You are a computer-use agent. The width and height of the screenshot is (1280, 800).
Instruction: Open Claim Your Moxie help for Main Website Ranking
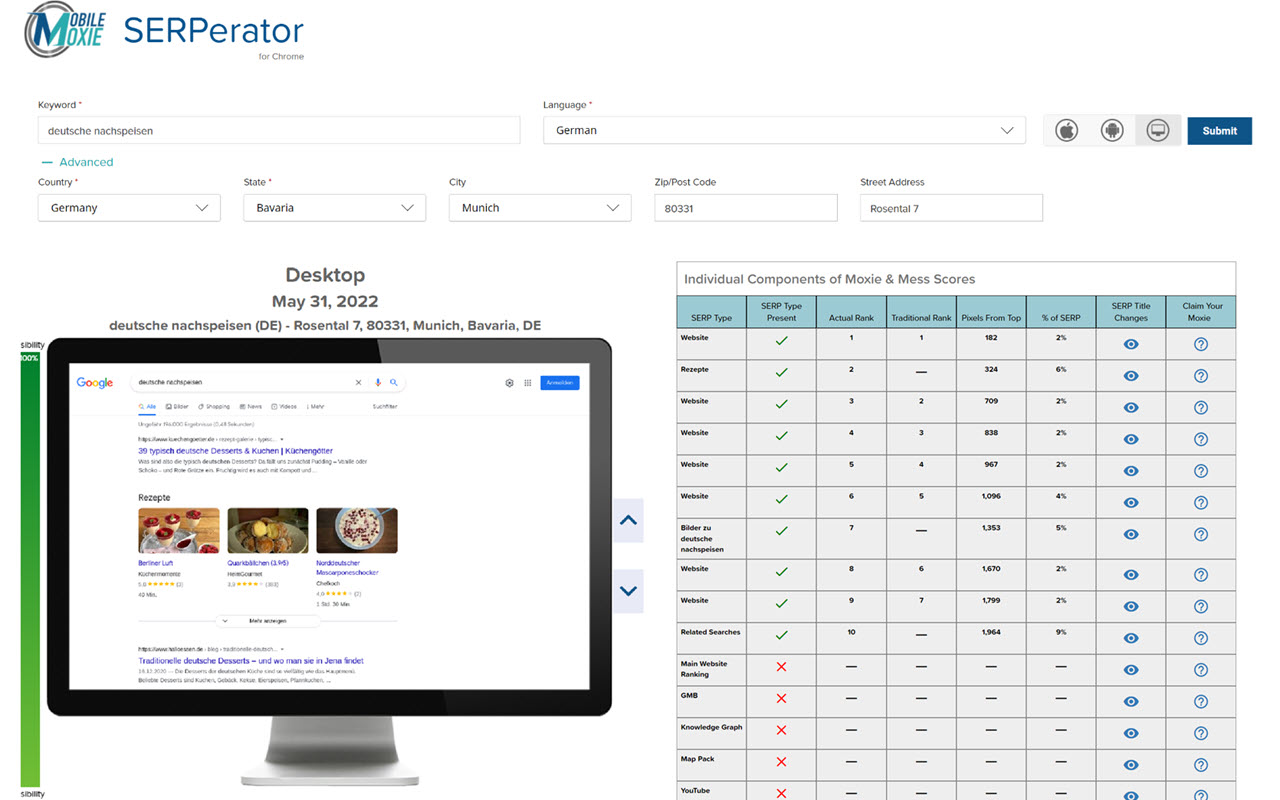click(x=1201, y=670)
